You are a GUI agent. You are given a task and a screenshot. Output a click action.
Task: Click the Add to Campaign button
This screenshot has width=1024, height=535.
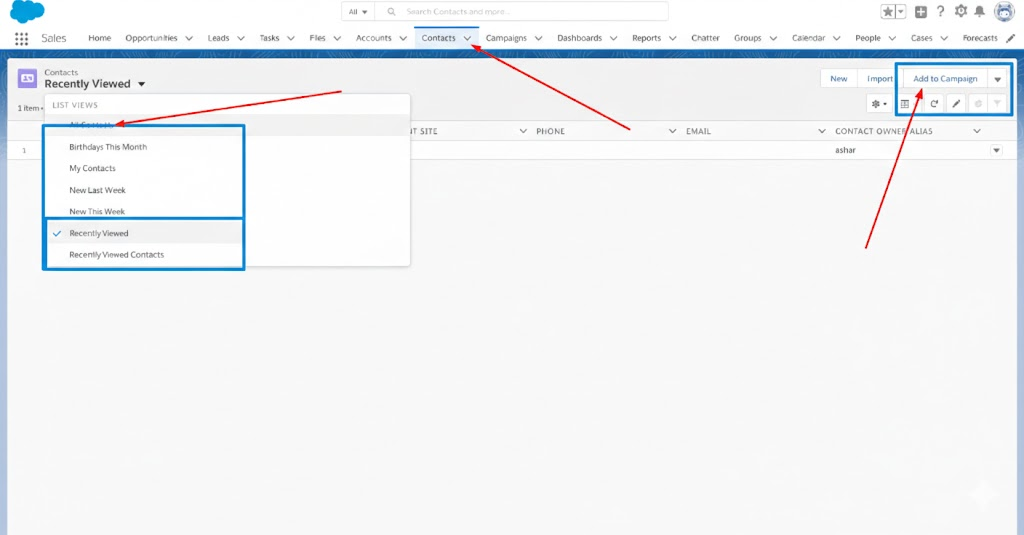point(945,79)
